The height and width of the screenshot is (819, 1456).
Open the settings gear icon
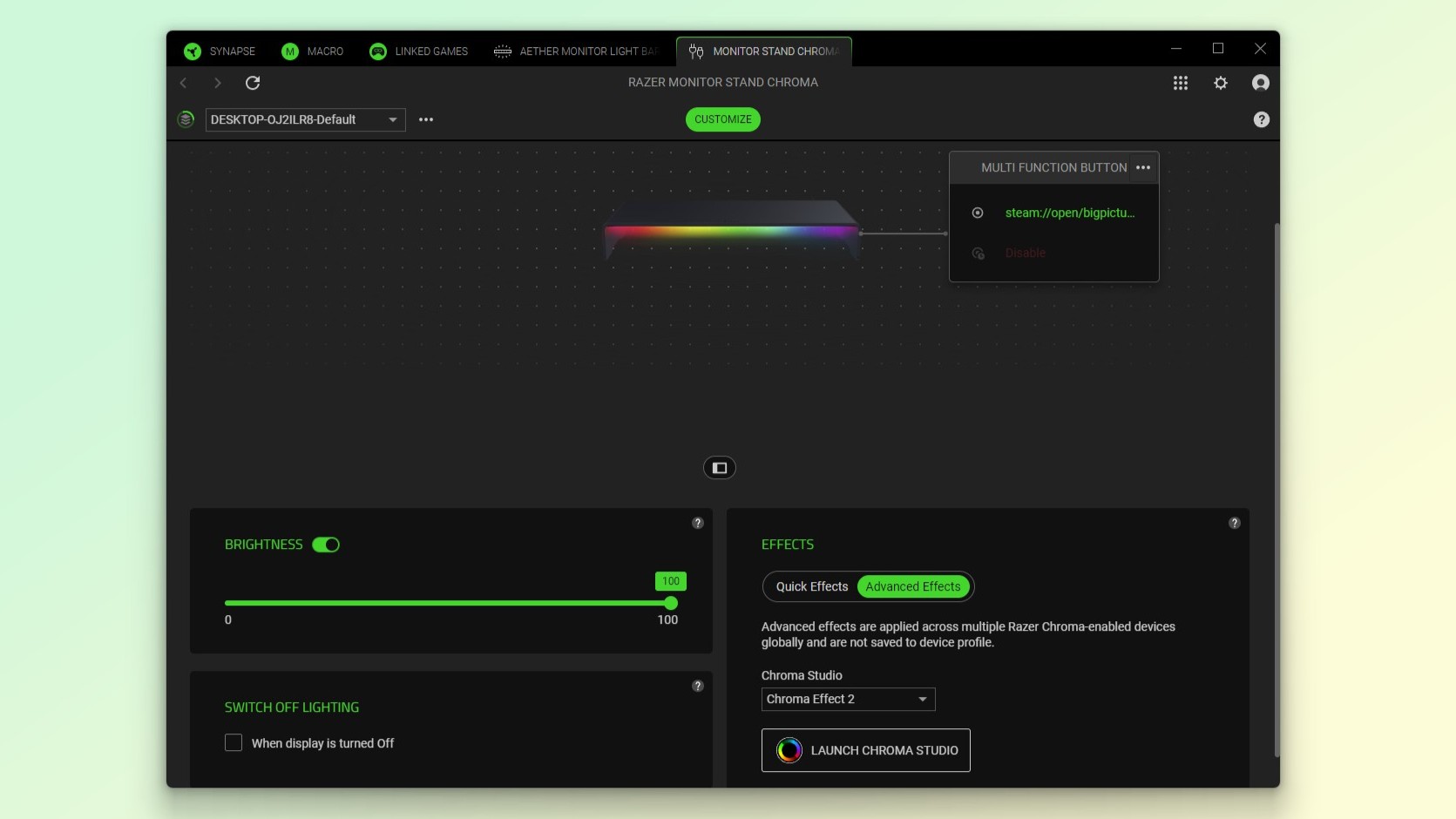pos(1220,83)
